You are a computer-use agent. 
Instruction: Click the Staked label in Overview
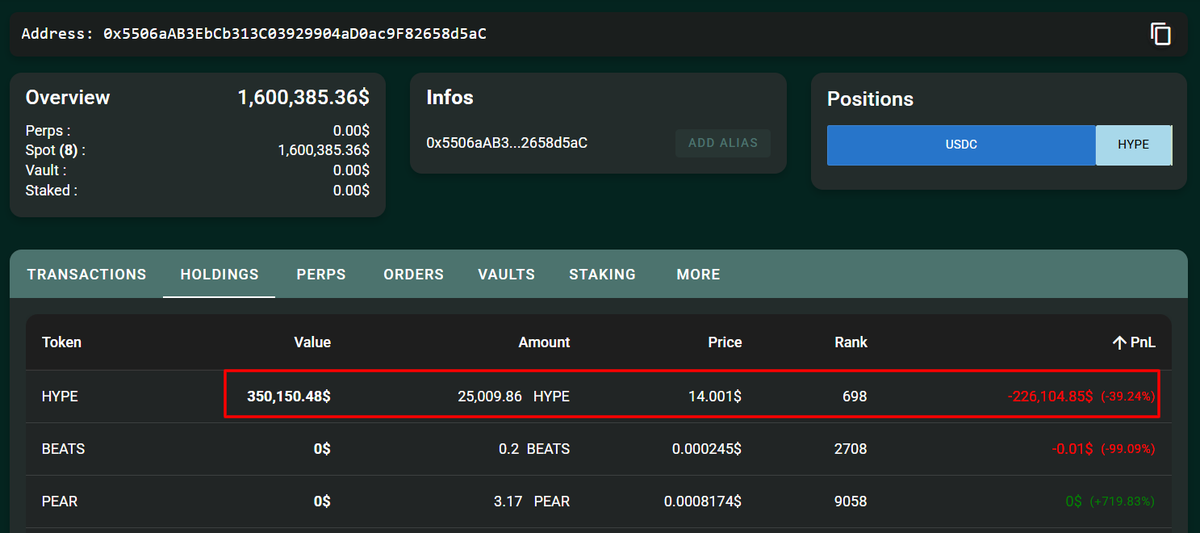pyautogui.click(x=51, y=190)
